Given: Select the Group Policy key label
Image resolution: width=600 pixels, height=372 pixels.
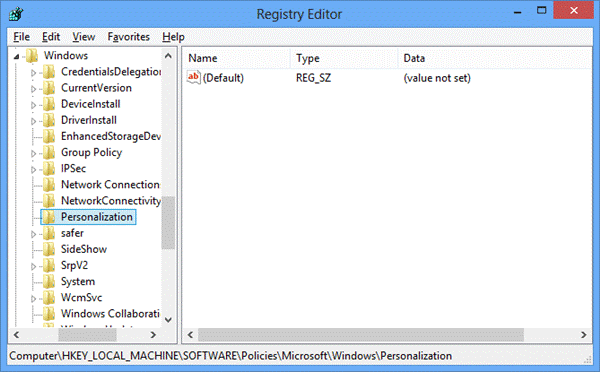Looking at the screenshot, I should pos(91,152).
